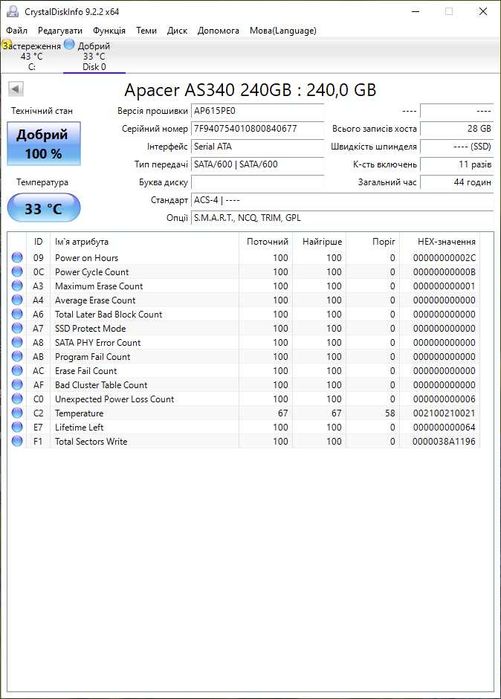501x699 pixels.
Task: Click the 33 °C temperature button
Action: 44,208
